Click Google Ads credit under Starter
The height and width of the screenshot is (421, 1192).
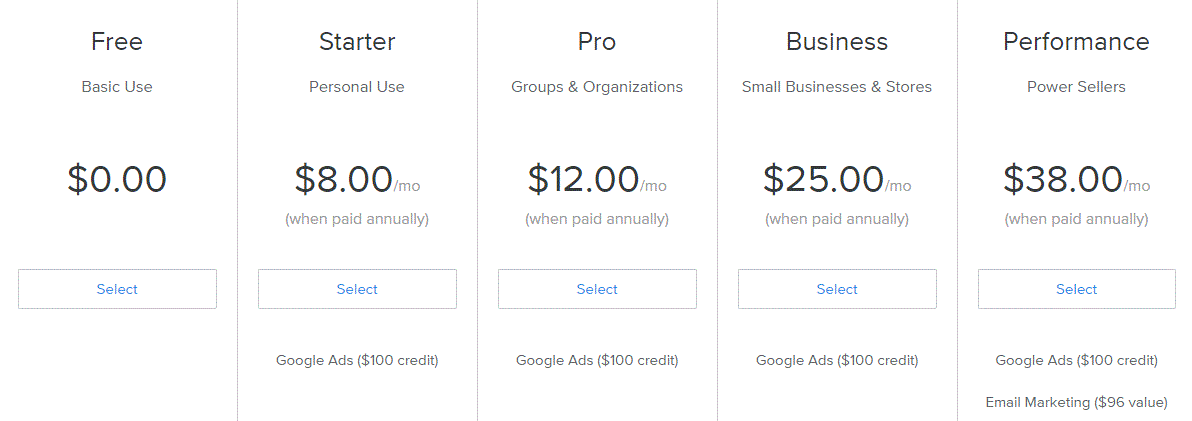(357, 360)
